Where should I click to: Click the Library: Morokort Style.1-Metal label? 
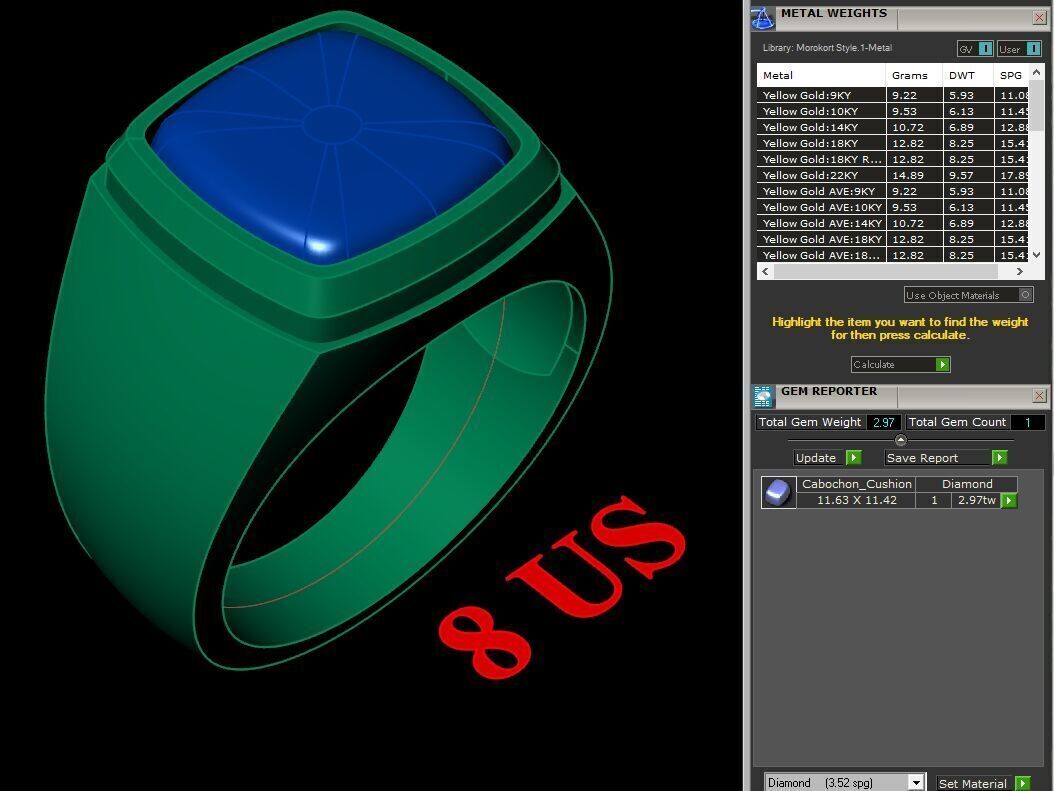point(827,48)
